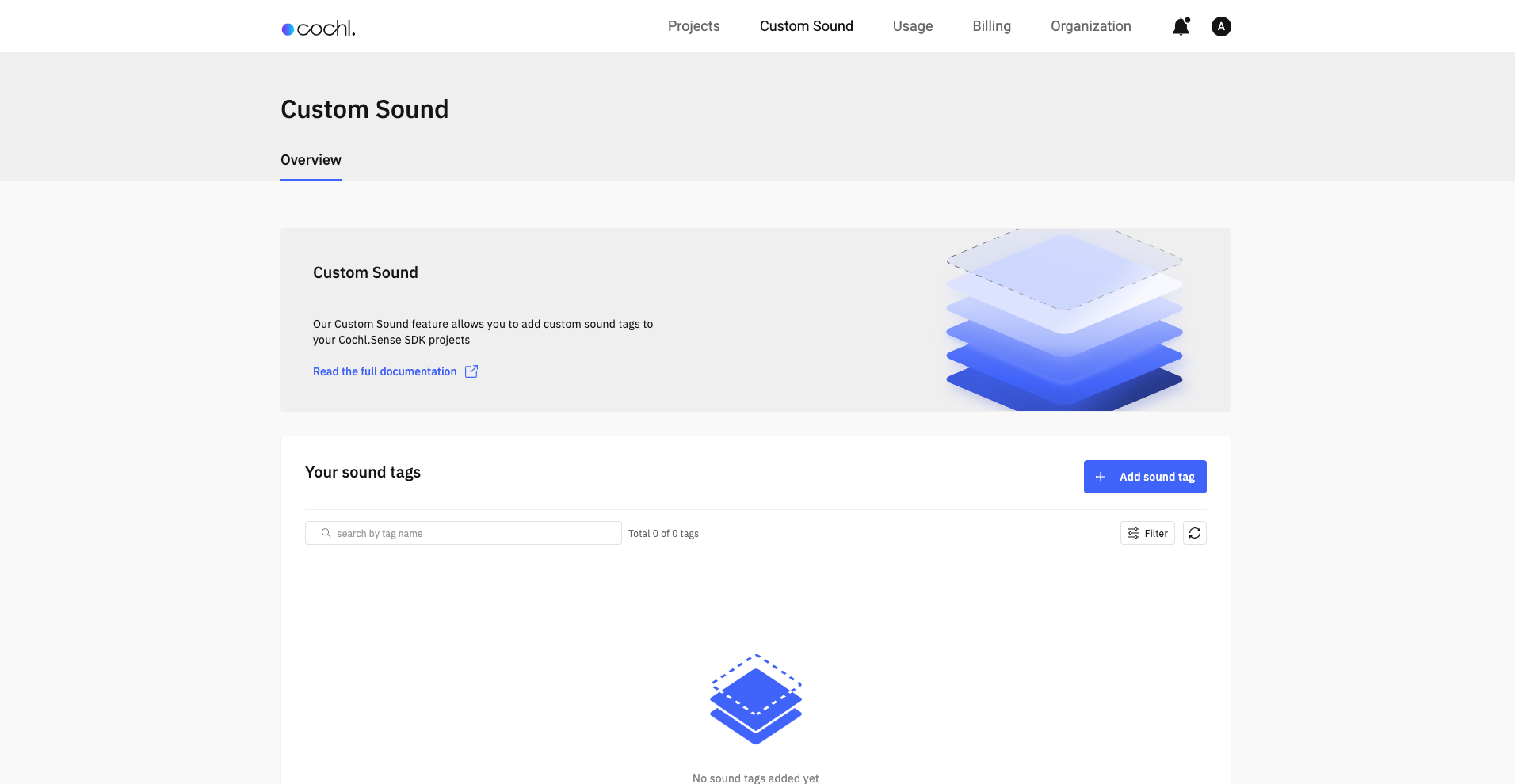This screenshot has width=1515, height=784.
Task: Click the empty-state layers illustration
Action: coord(756,699)
